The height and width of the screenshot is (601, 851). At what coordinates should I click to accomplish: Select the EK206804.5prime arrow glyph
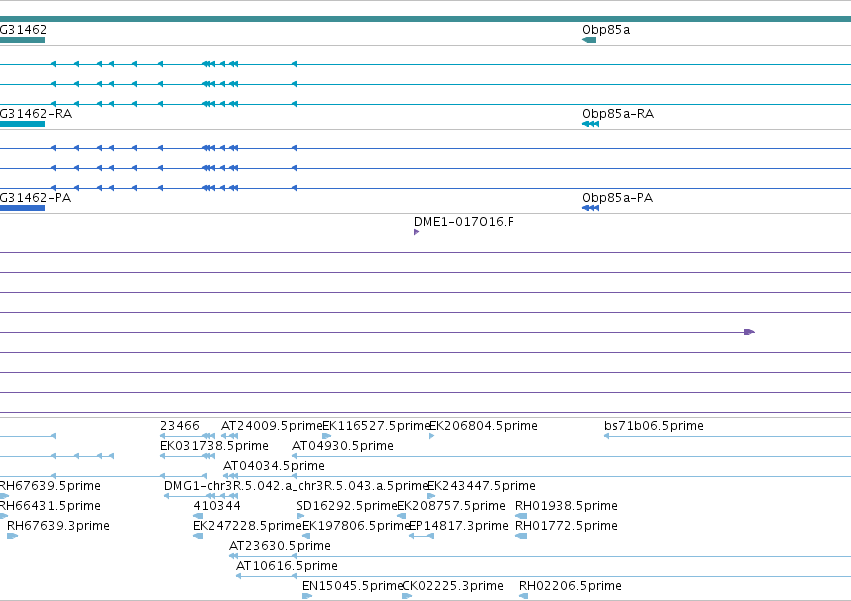coord(431,436)
